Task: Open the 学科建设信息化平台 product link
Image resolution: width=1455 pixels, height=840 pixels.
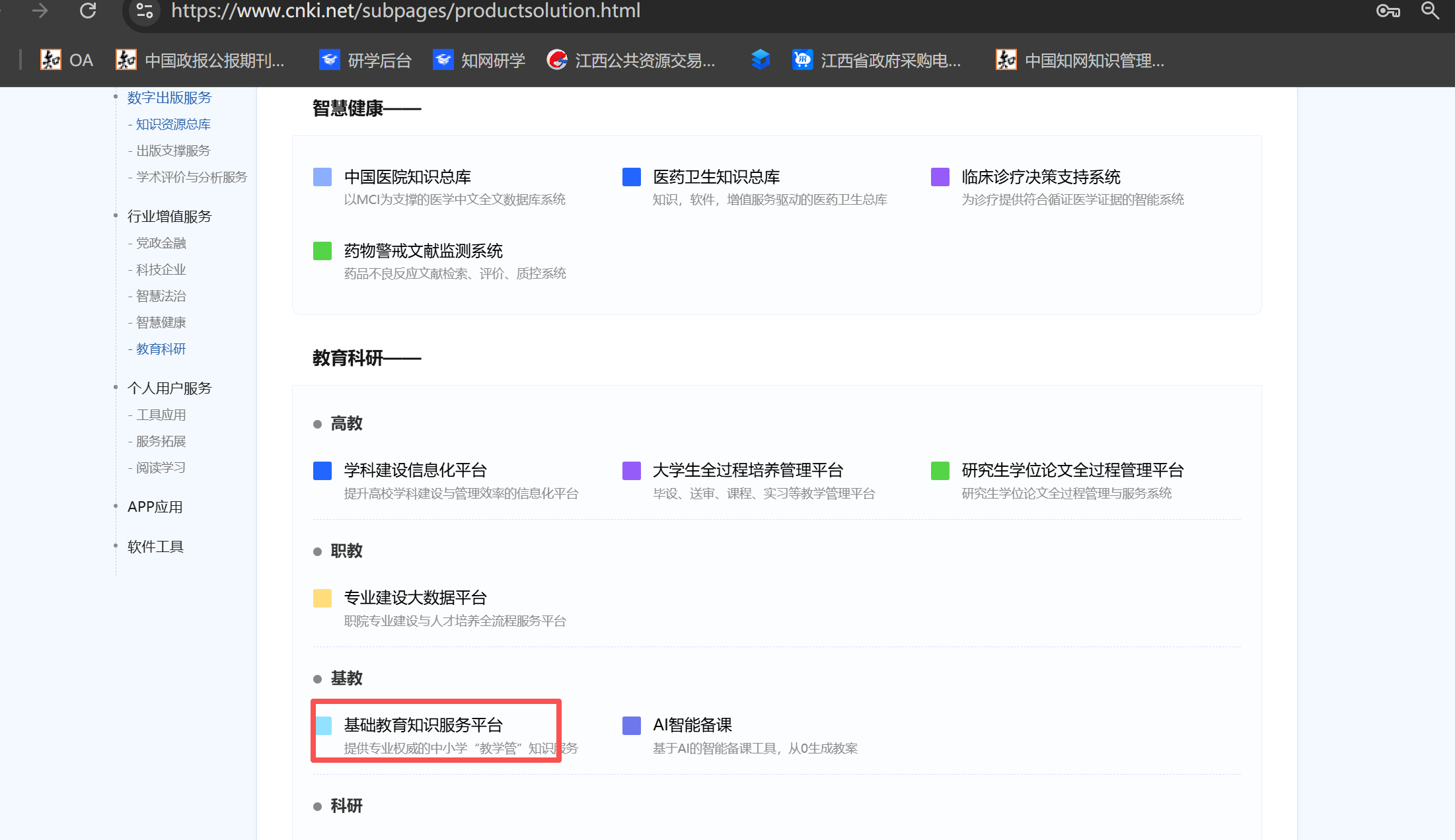Action: 416,470
